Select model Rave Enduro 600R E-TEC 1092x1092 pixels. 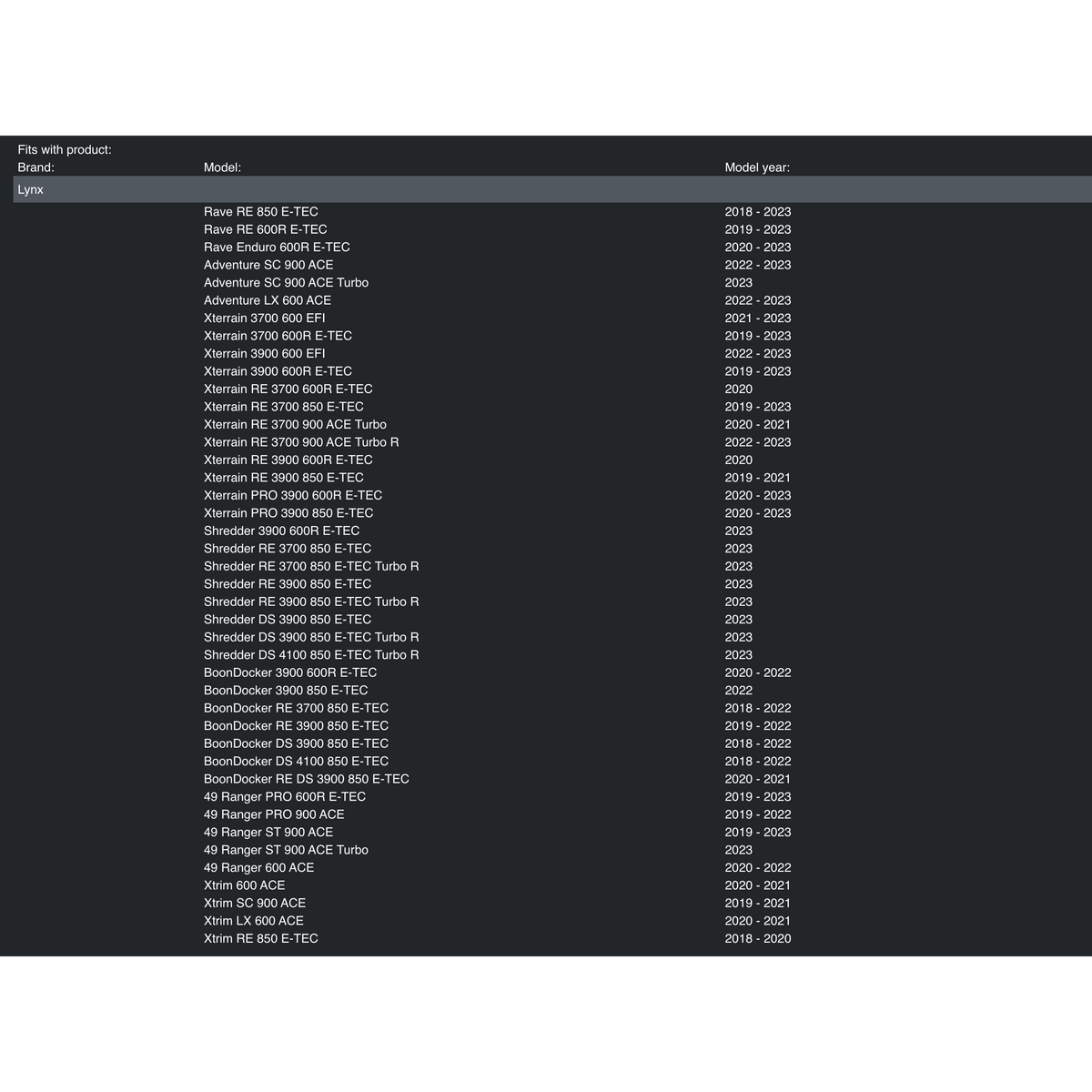[x=277, y=247]
